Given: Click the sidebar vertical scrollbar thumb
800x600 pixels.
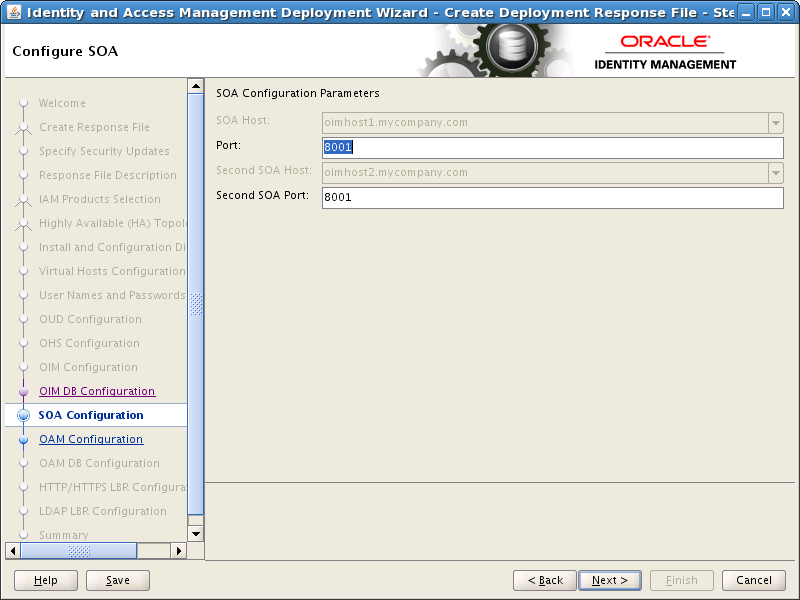Looking at the screenshot, I should point(195,305).
